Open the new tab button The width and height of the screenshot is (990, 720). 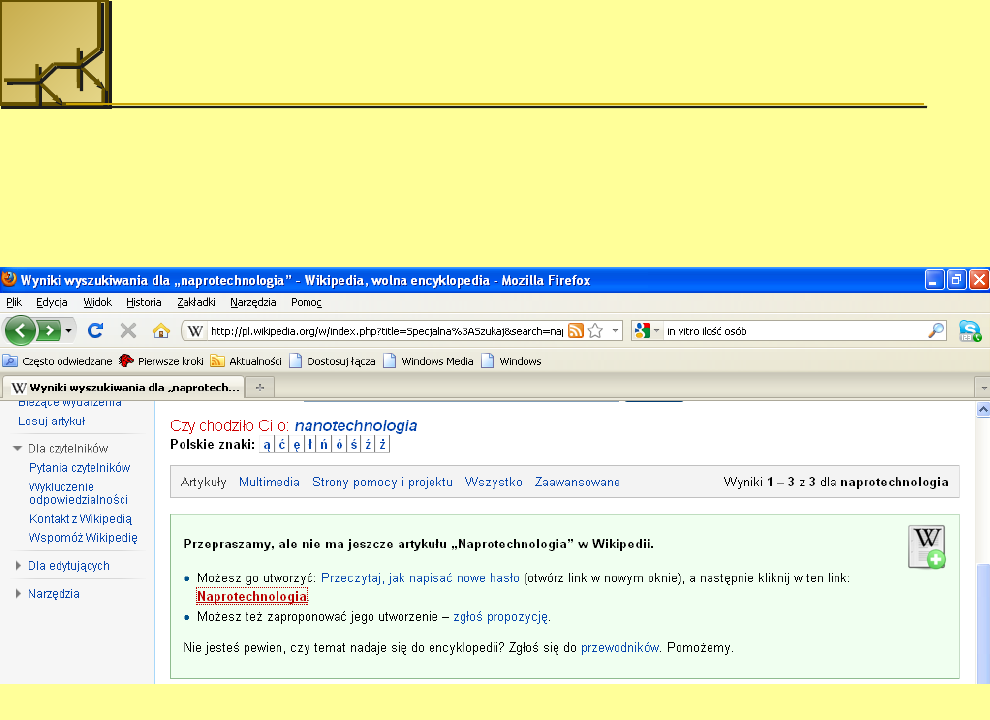point(261,386)
